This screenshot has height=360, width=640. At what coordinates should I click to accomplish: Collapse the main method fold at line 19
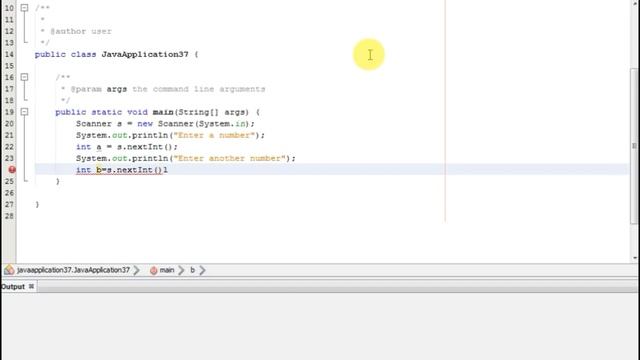24,112
